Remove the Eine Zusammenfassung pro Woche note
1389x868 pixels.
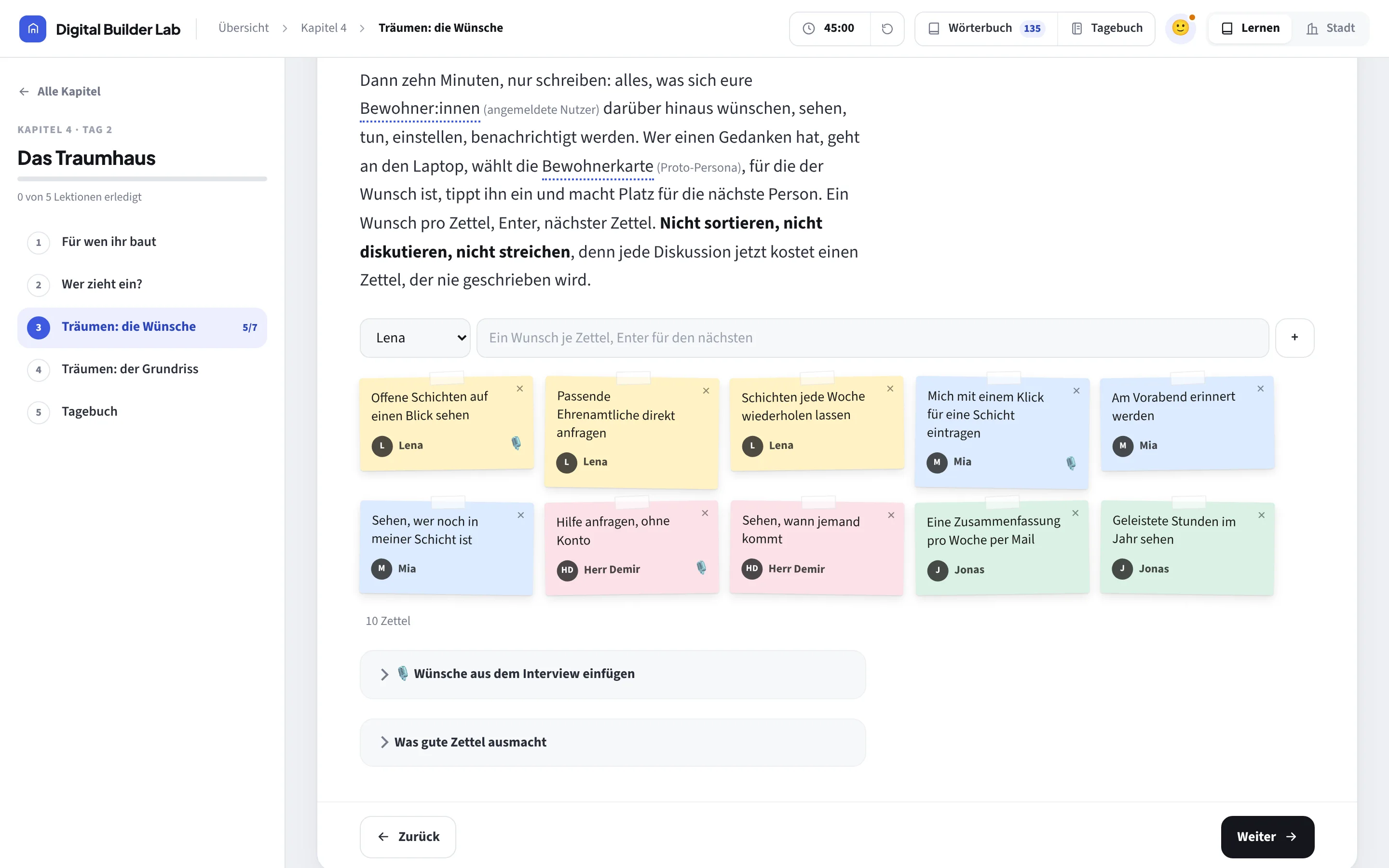1075,513
